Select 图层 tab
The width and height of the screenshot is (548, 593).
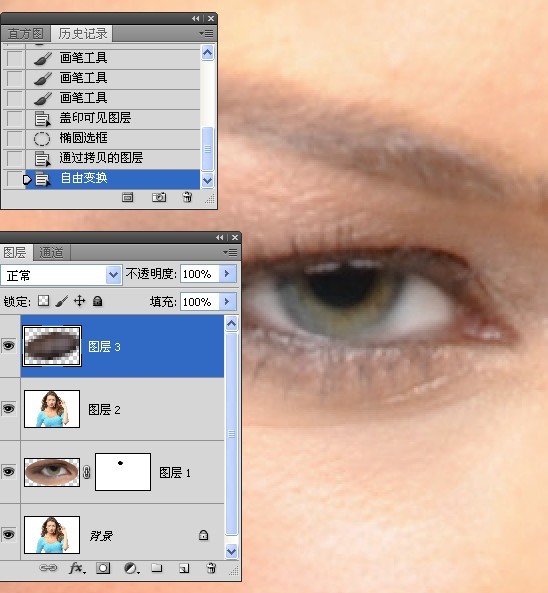point(15,252)
